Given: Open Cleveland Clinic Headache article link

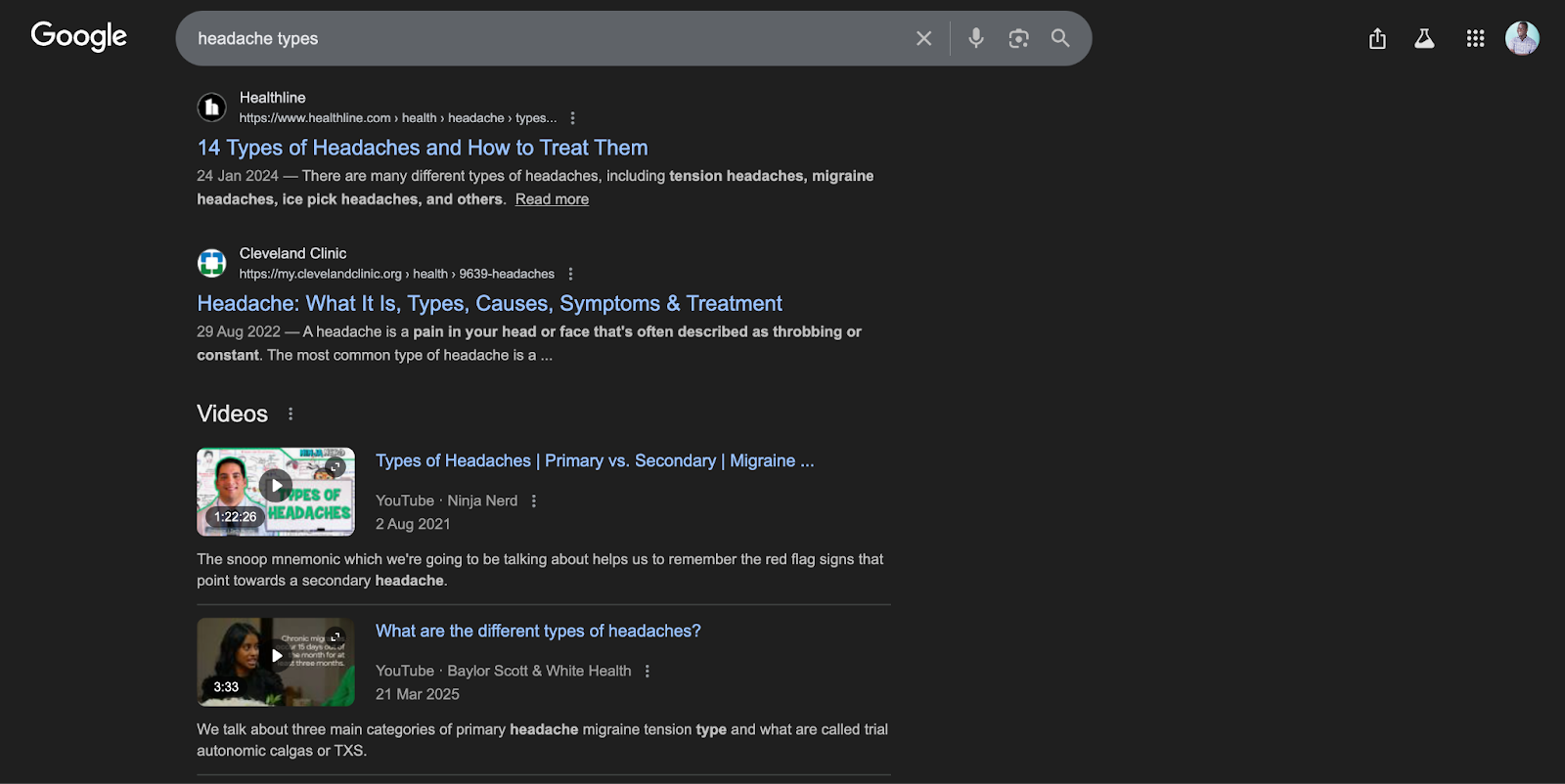Looking at the screenshot, I should 489,304.
